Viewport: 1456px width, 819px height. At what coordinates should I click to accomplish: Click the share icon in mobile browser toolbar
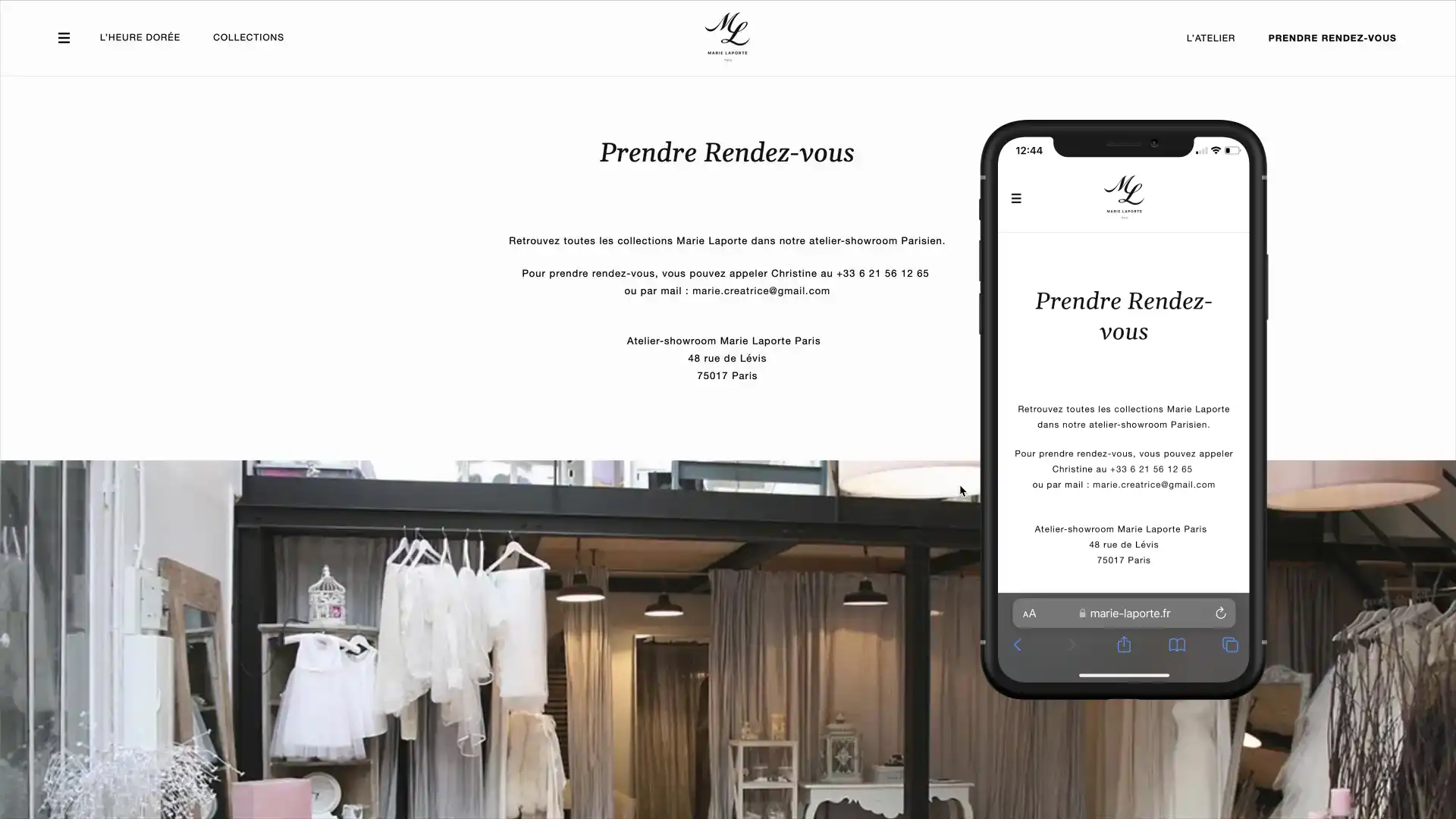tap(1123, 645)
